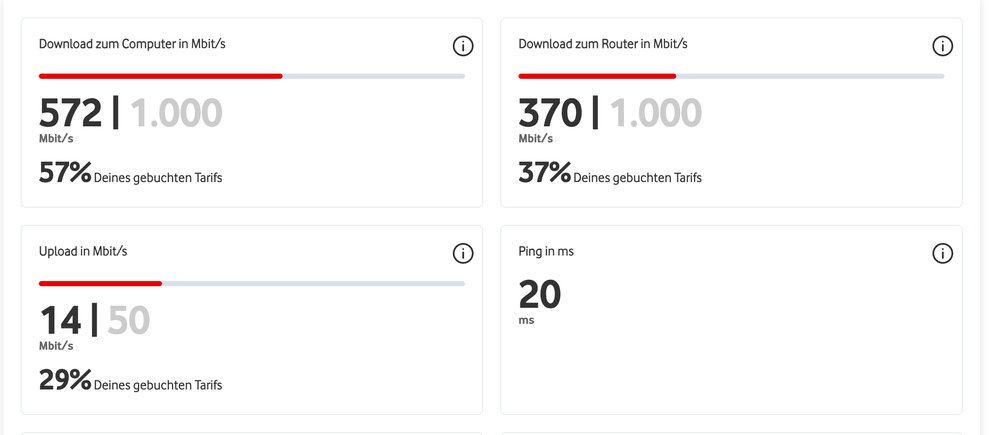999x435 pixels.
Task: Click the 37% tariff percentage
Action: [544, 173]
